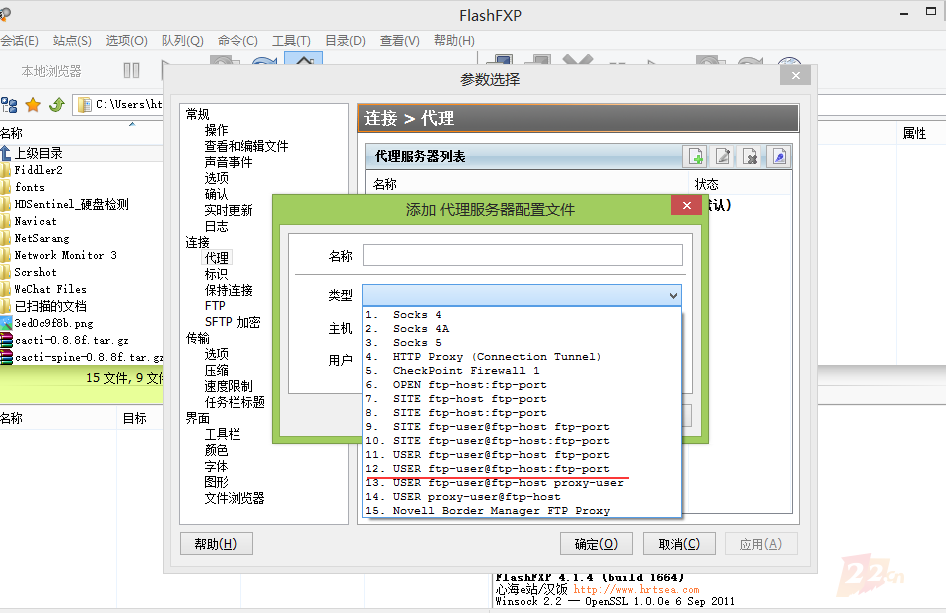The image size is (946, 613).
Task: Select 声音事件 tree item
Action: tap(228, 162)
